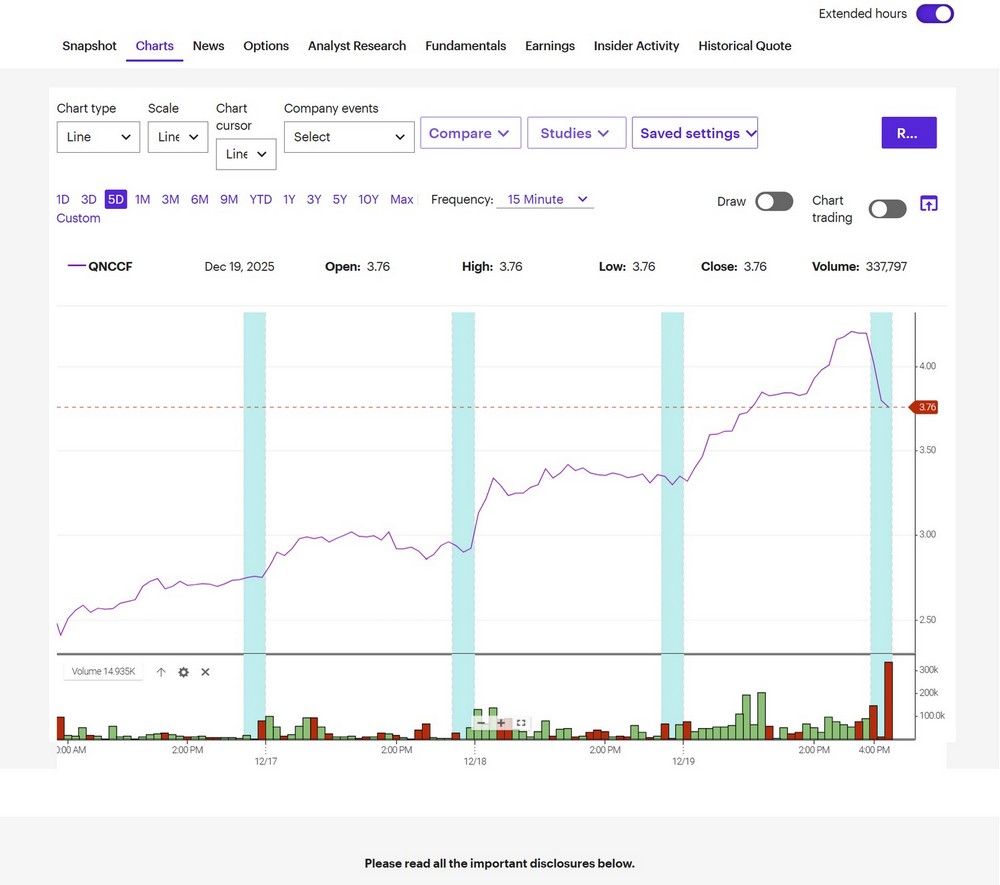
Task: Expand the Frequency 15 Minute dropdown
Action: 546,200
